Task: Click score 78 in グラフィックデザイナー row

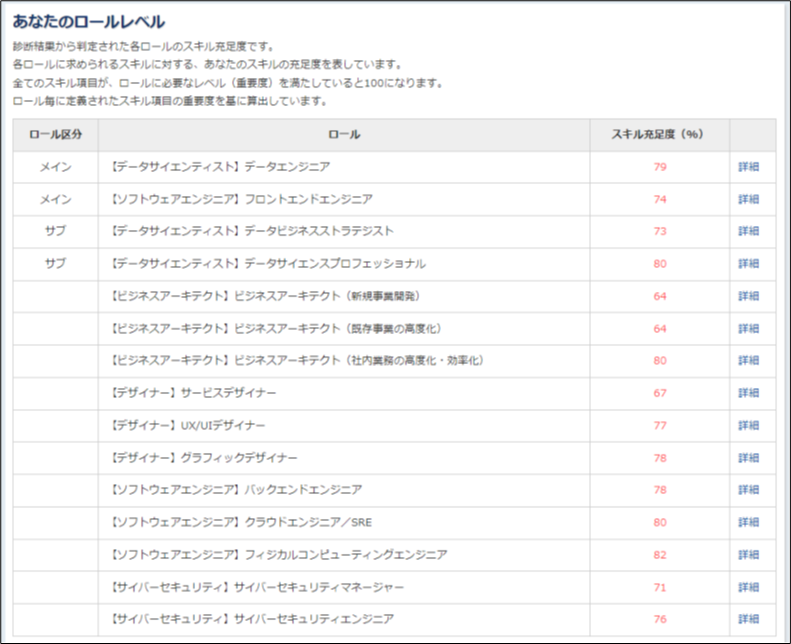Action: 660,458
